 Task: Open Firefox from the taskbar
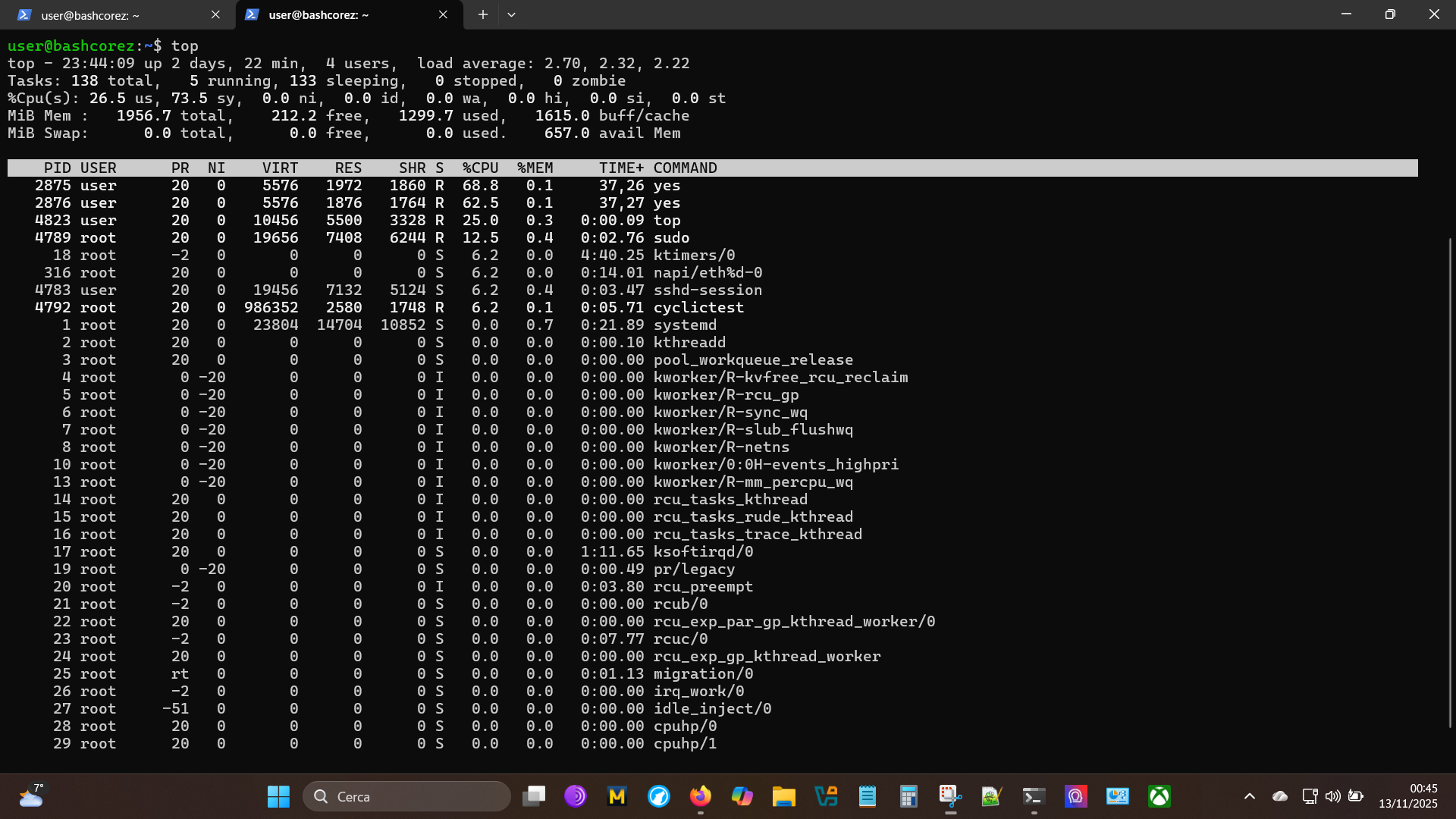[700, 796]
